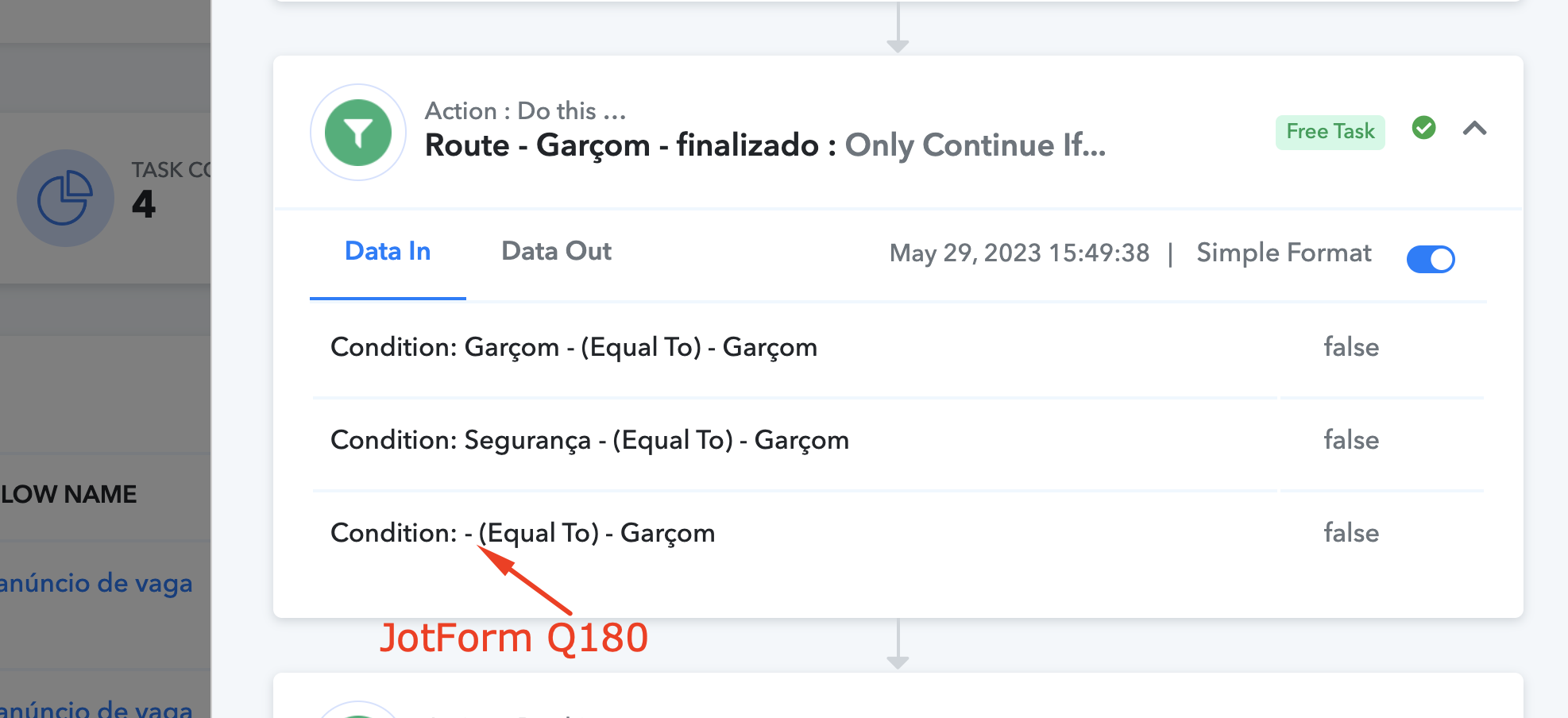
Task: Click the green success checkmark icon
Action: 1423,127
